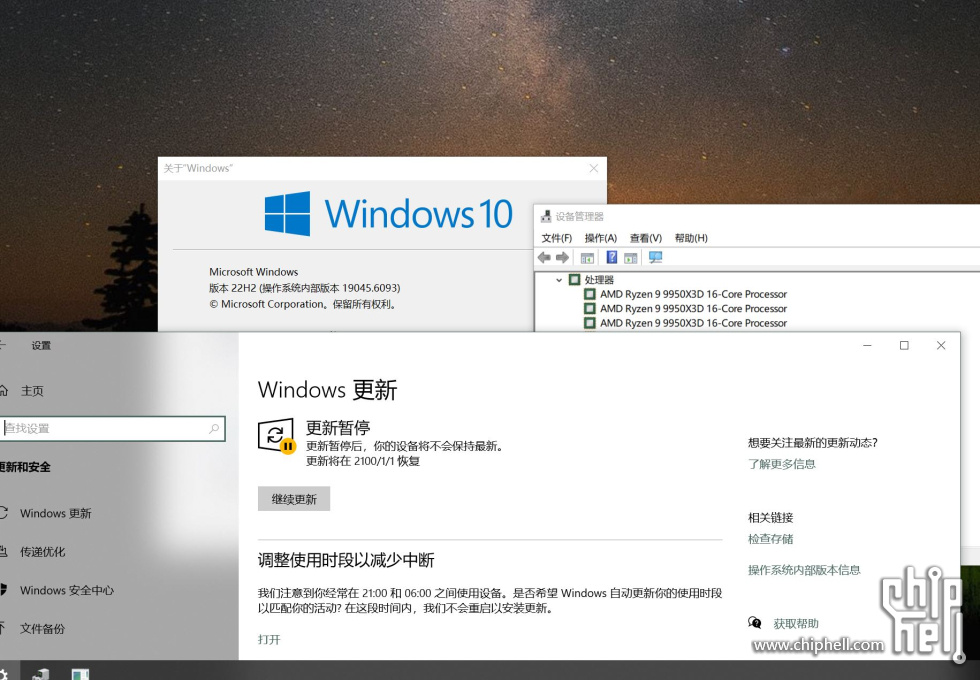This screenshot has height=680, width=980.
Task: Open the 检查存储 link
Action: (771, 539)
